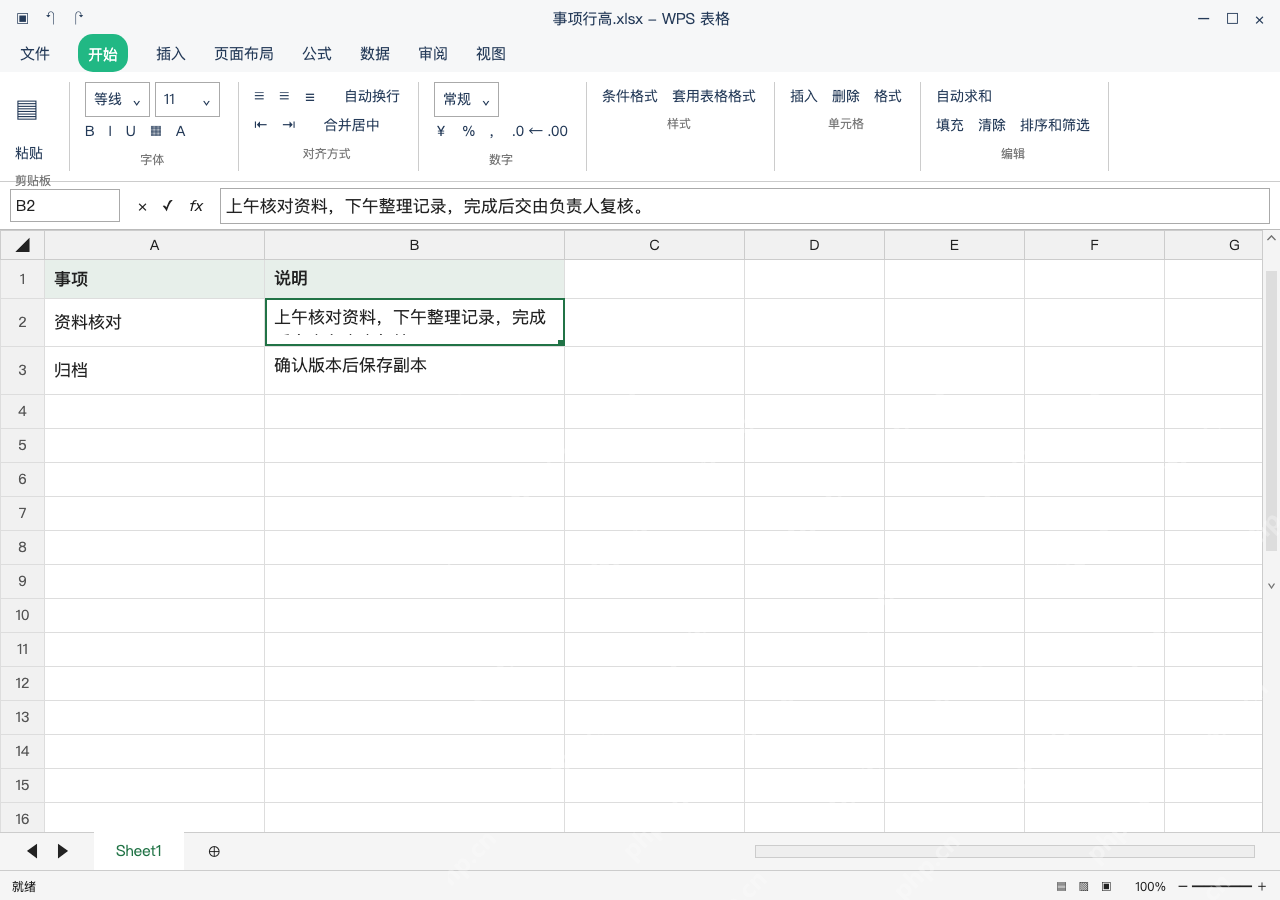1280x900 pixels.
Task: Toggle underline formatting
Action: [x=130, y=131]
